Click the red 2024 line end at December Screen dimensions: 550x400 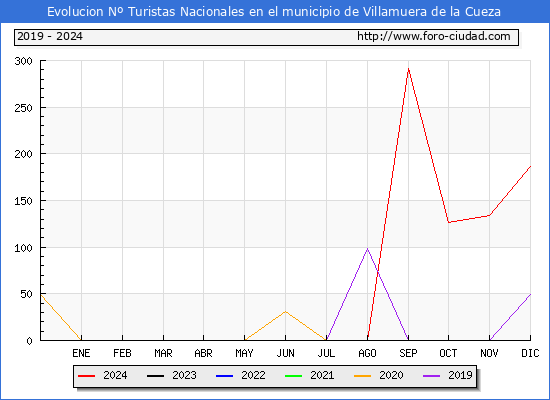[530, 167]
